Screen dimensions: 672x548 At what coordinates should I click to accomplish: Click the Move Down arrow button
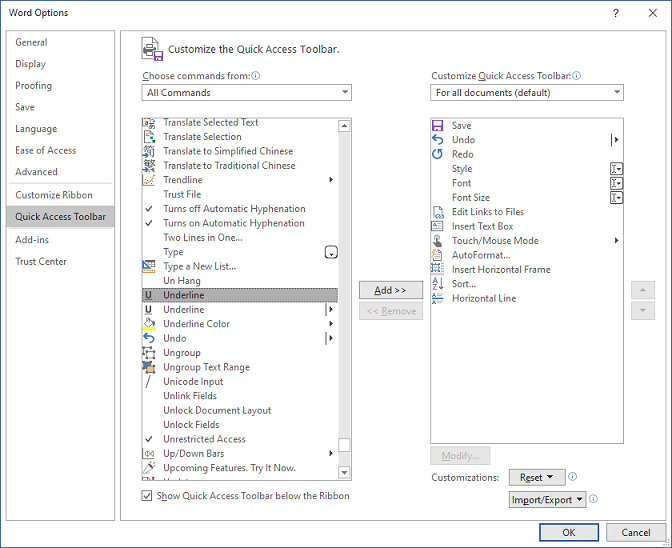pos(642,311)
